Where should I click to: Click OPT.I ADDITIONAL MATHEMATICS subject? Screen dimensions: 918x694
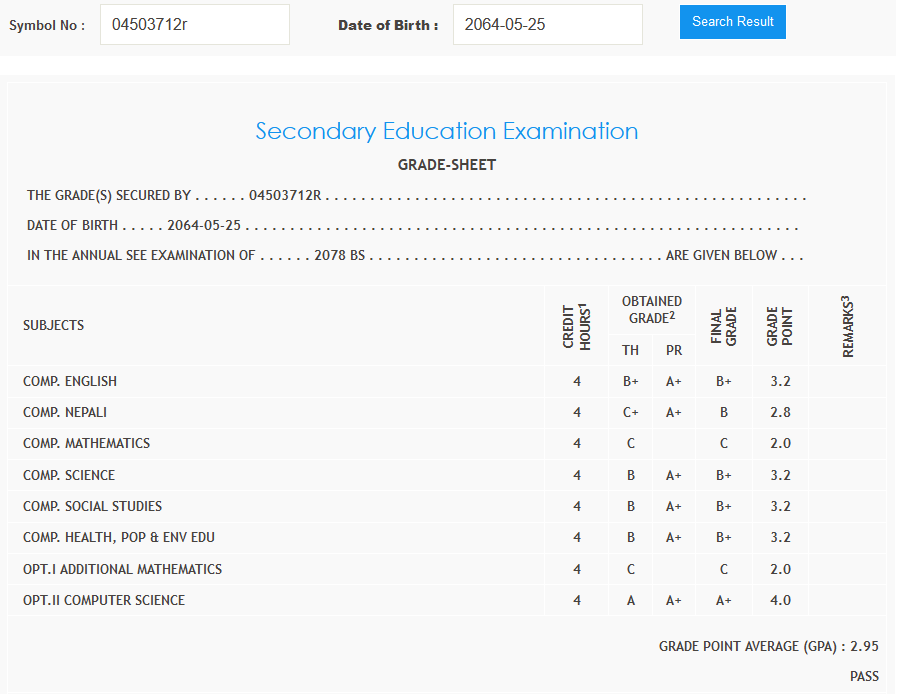tap(122, 569)
